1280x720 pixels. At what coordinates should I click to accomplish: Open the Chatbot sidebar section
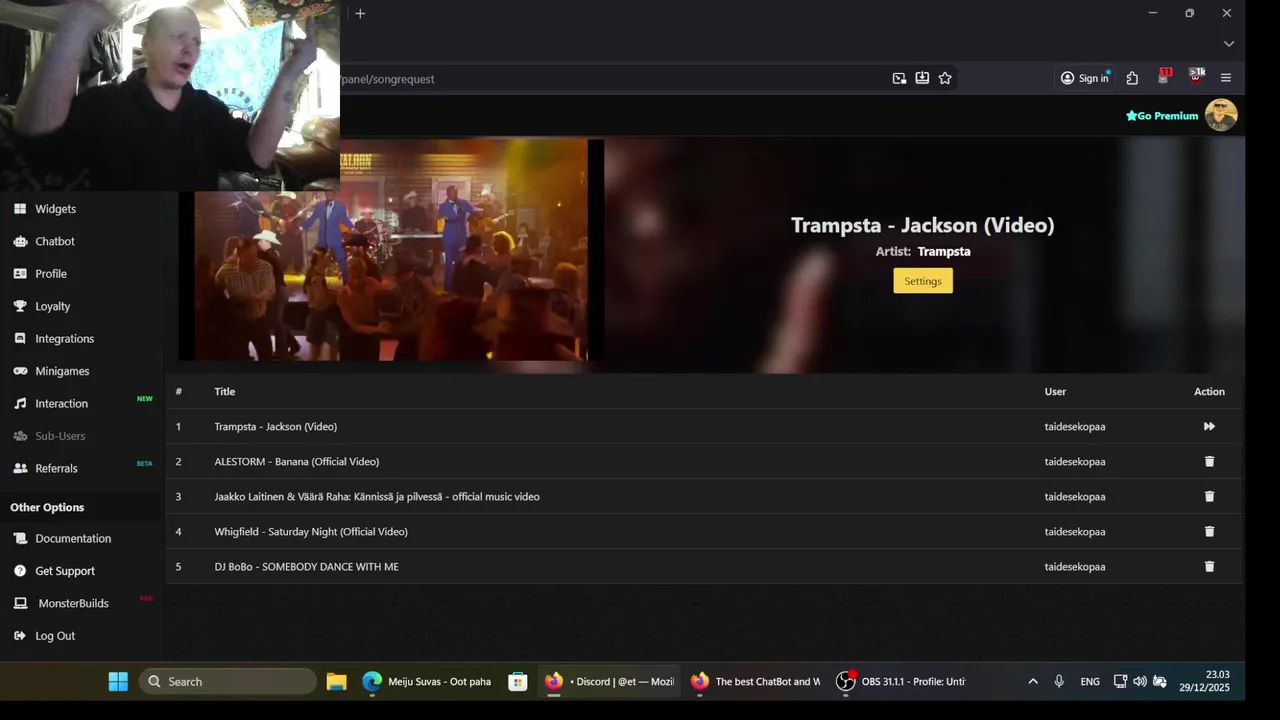point(55,241)
